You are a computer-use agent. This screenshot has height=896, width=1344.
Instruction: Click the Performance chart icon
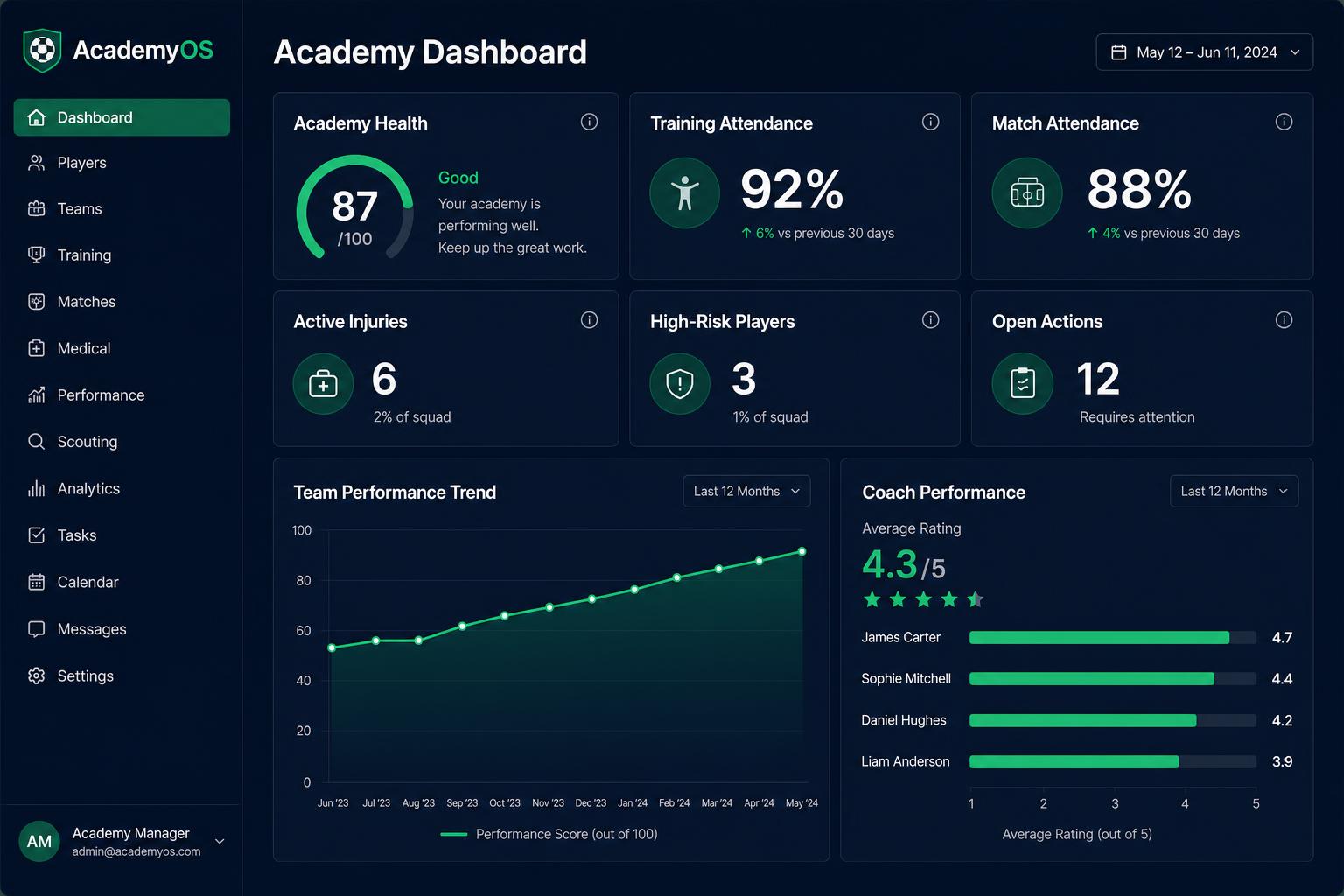[36, 395]
